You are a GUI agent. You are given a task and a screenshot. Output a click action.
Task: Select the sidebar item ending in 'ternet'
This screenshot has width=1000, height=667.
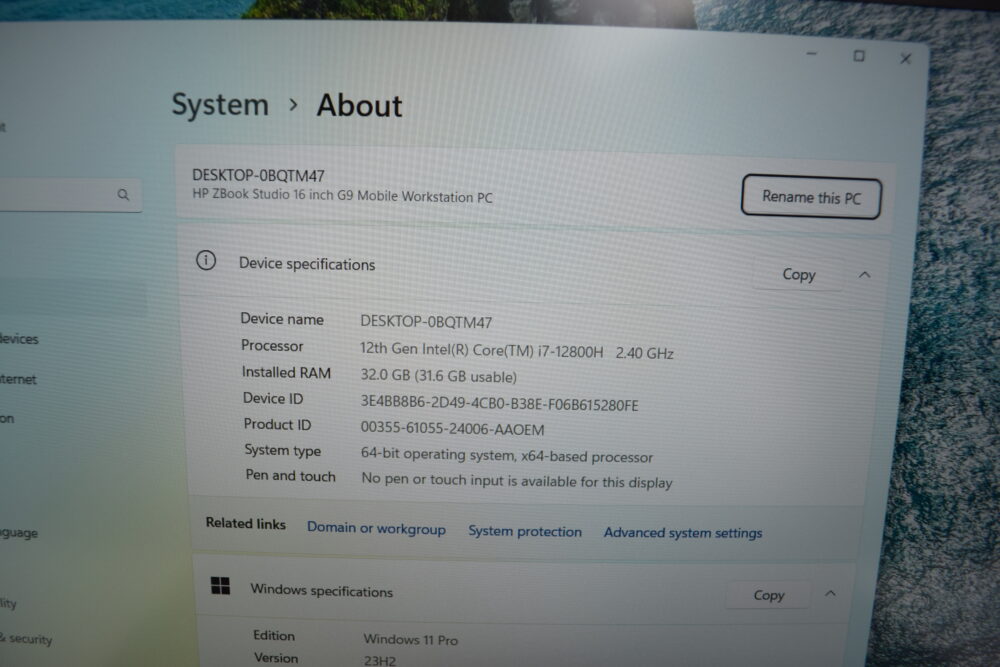click(x=18, y=379)
